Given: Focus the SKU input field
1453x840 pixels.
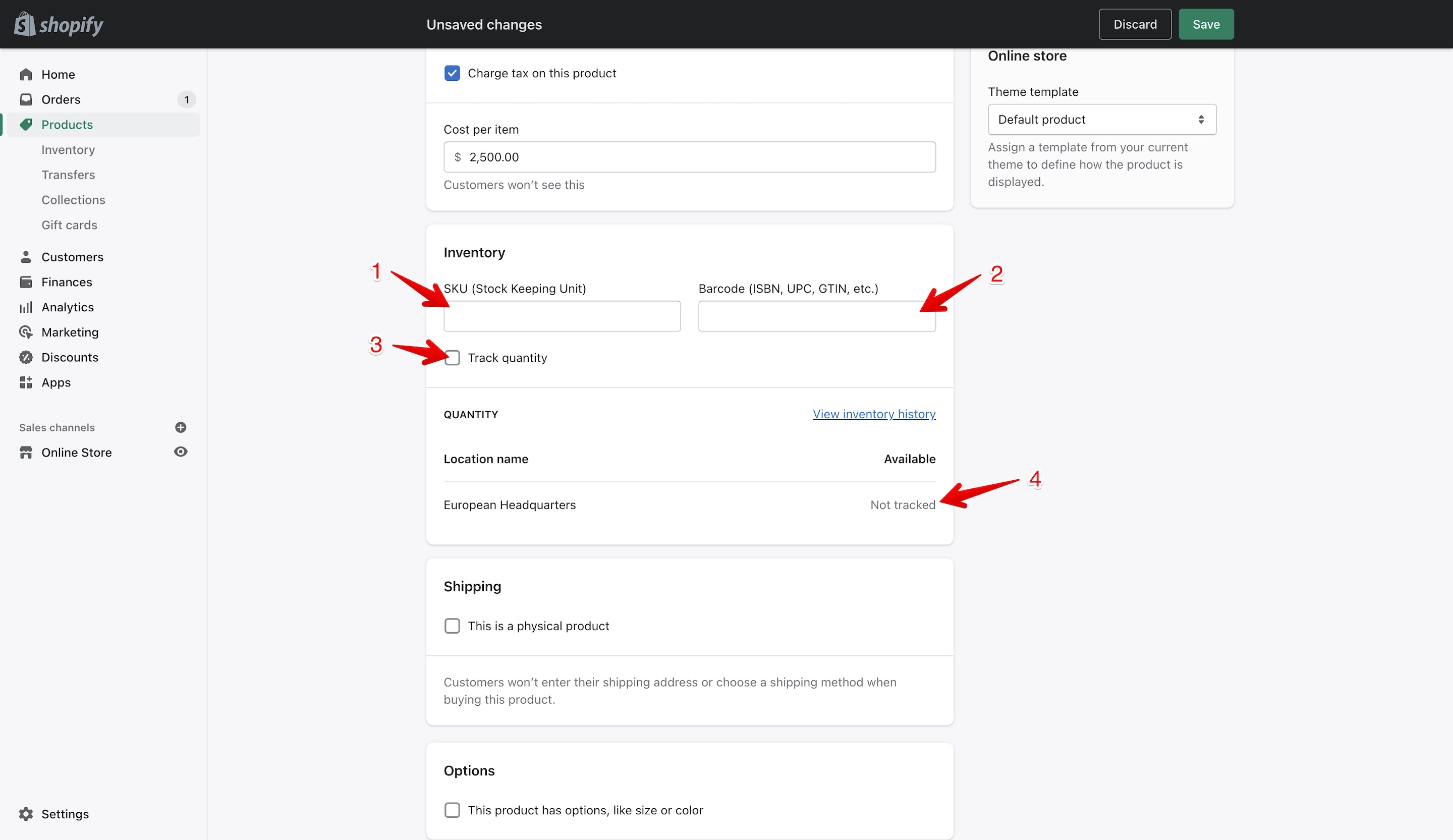Looking at the screenshot, I should [x=562, y=316].
